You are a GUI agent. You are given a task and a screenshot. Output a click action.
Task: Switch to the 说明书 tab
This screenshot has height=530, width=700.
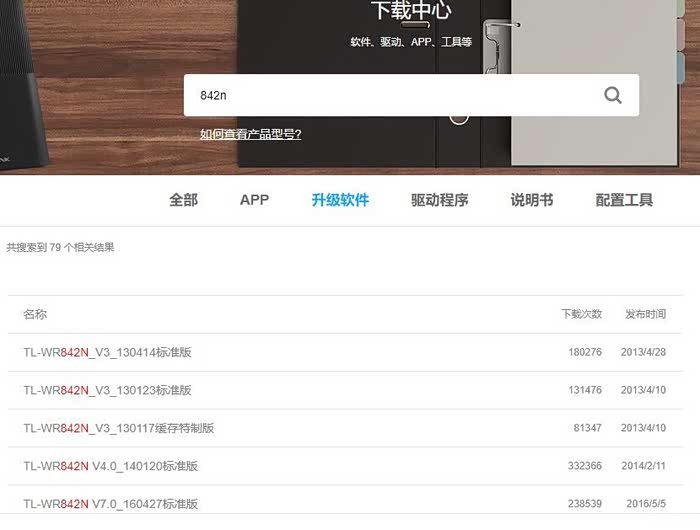click(532, 200)
